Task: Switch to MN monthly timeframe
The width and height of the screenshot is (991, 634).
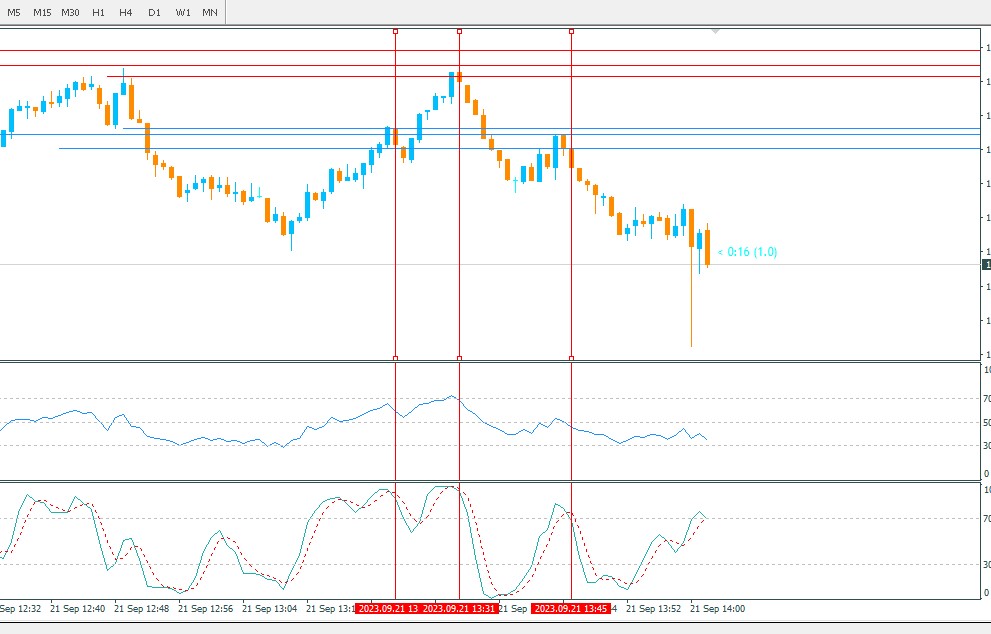Action: pyautogui.click(x=210, y=12)
